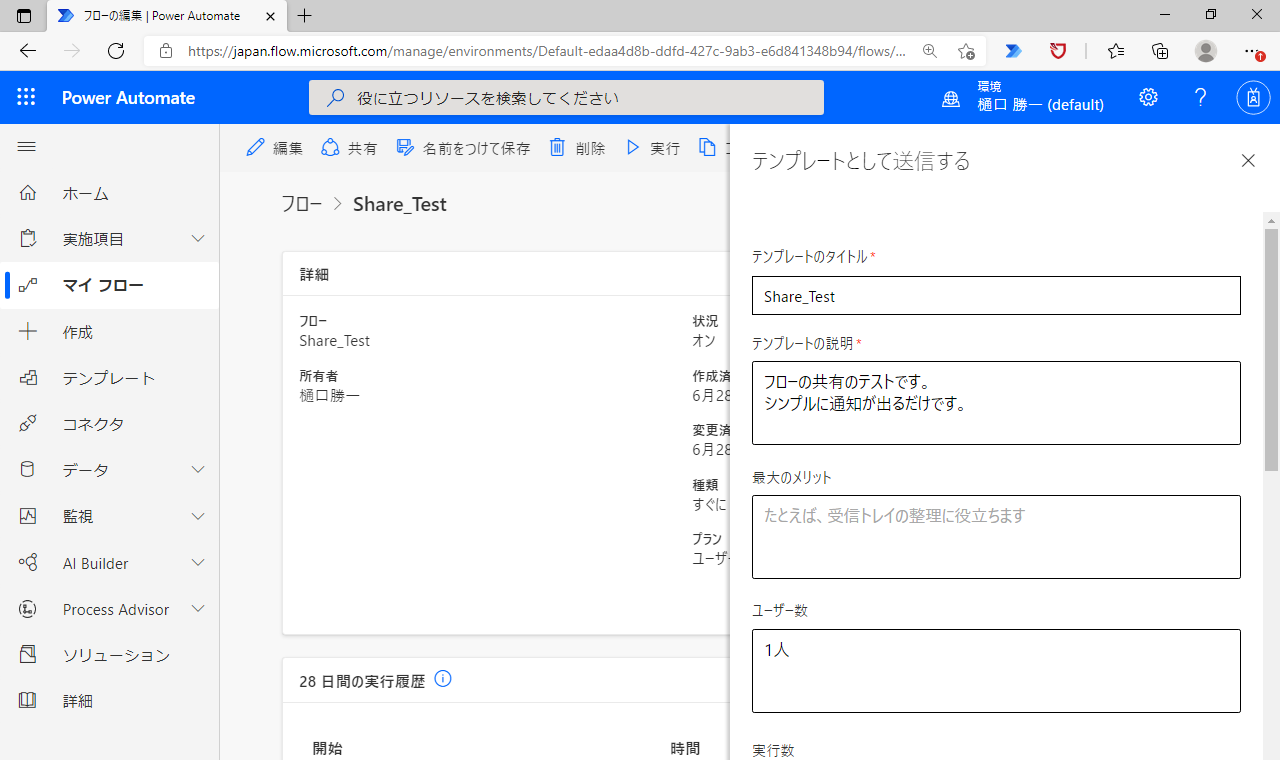This screenshot has width=1280, height=760.
Task: Open browser collections icon
Action: coord(1160,51)
